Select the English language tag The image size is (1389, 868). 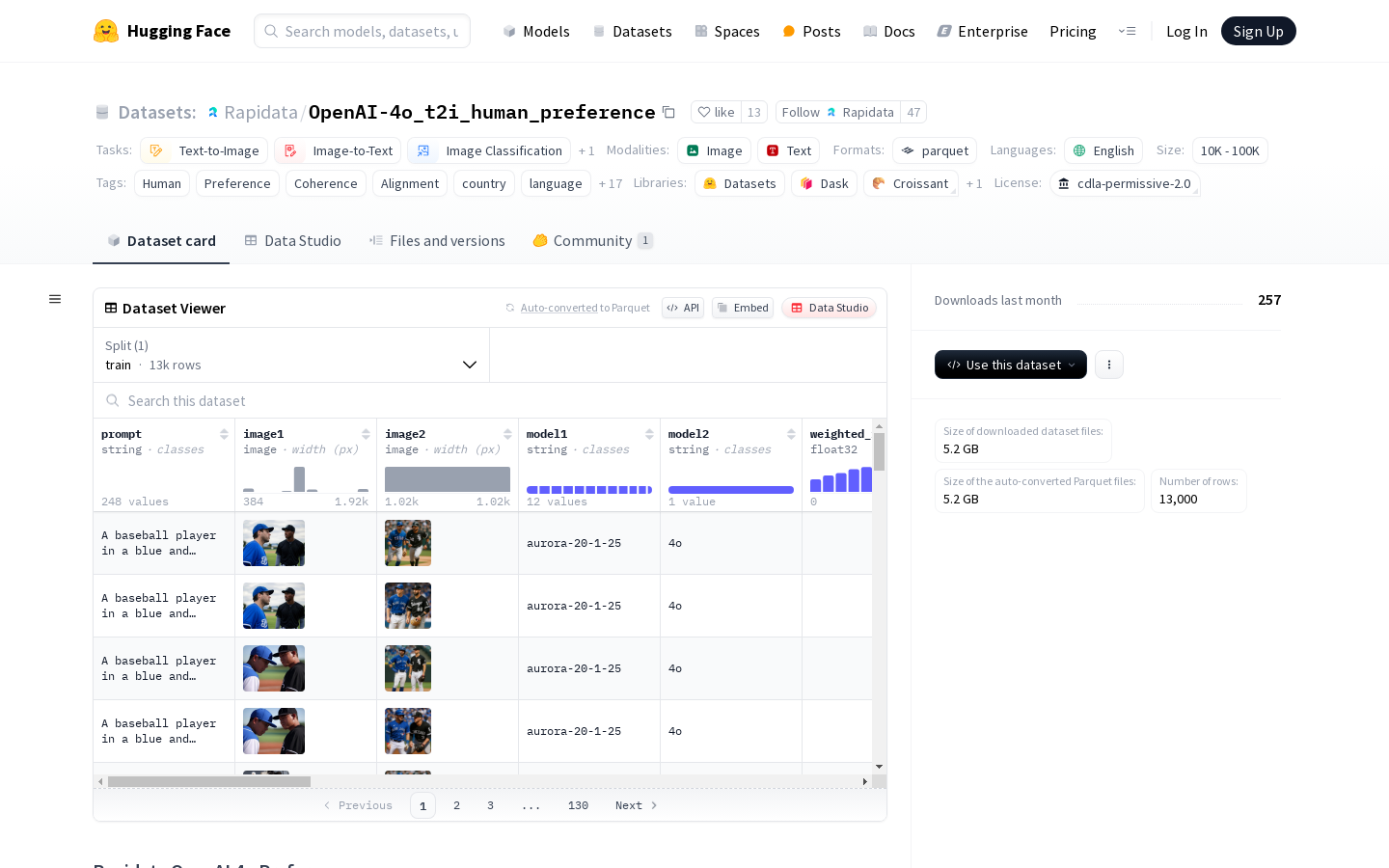tap(1103, 150)
